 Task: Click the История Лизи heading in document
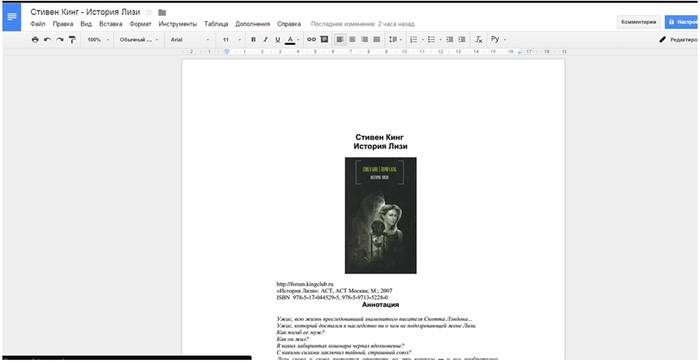point(380,146)
